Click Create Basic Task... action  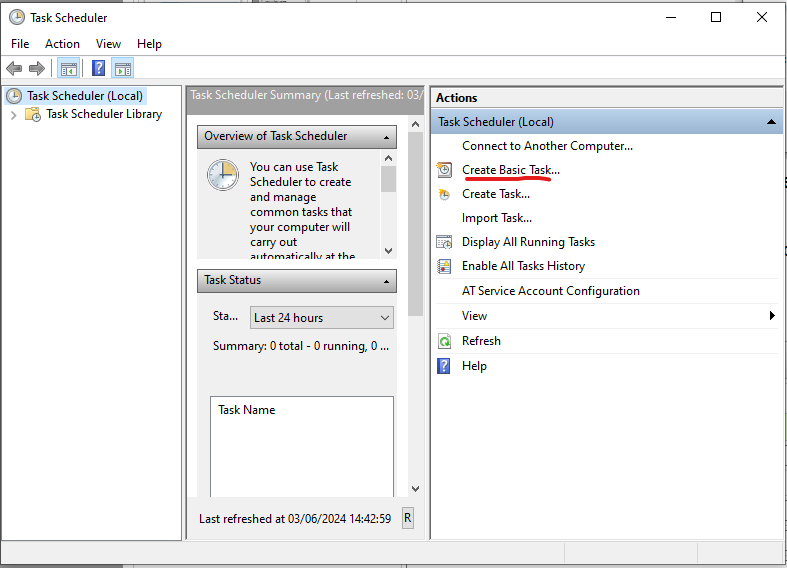pos(510,170)
